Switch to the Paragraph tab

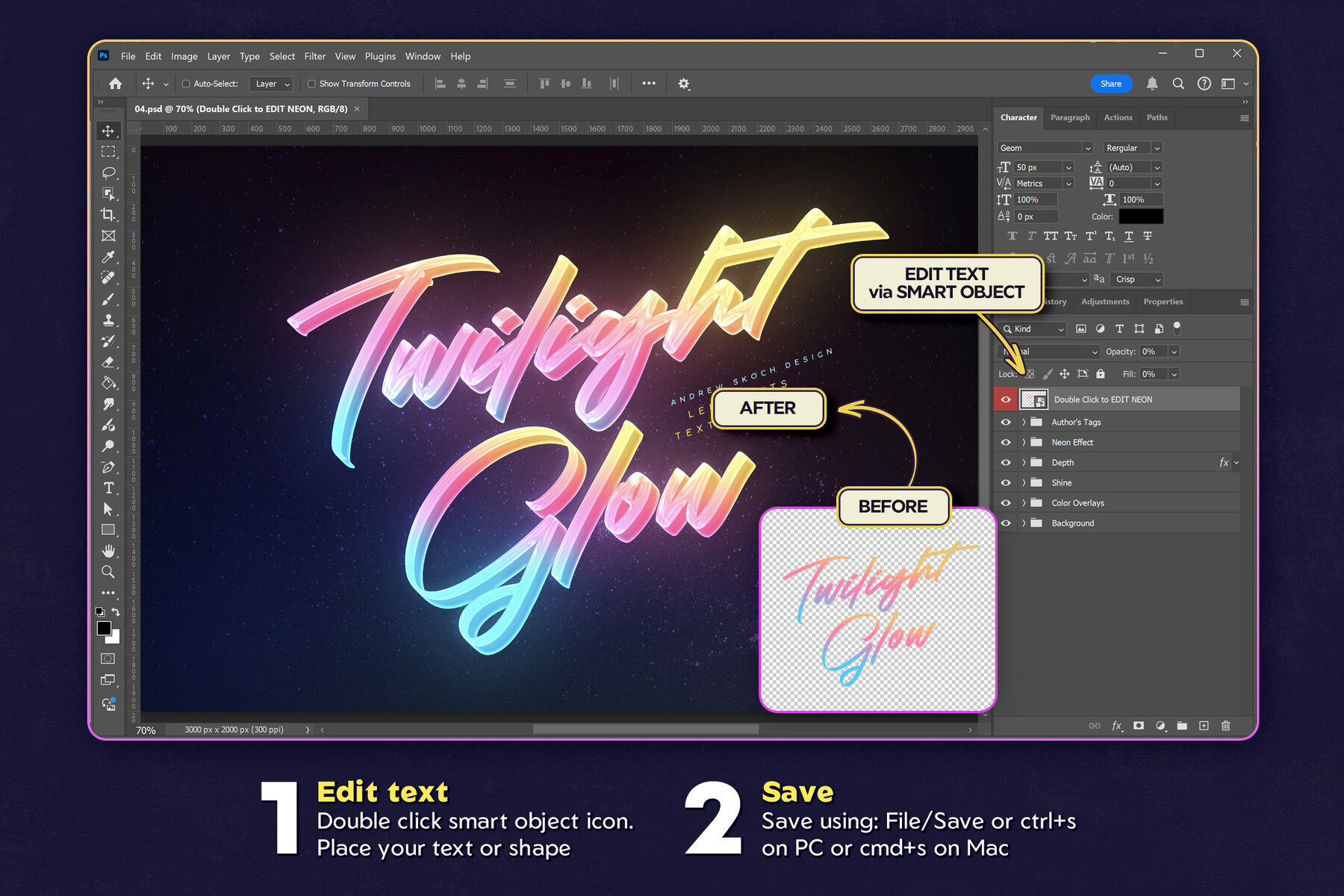tap(1070, 117)
